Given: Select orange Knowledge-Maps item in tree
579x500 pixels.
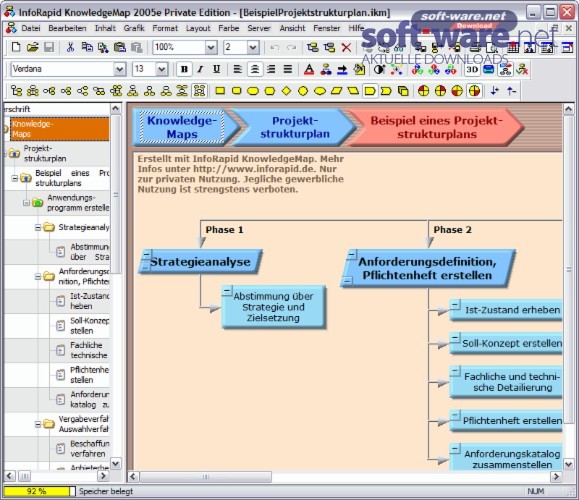Looking at the screenshot, I should pyautogui.click(x=59, y=129).
